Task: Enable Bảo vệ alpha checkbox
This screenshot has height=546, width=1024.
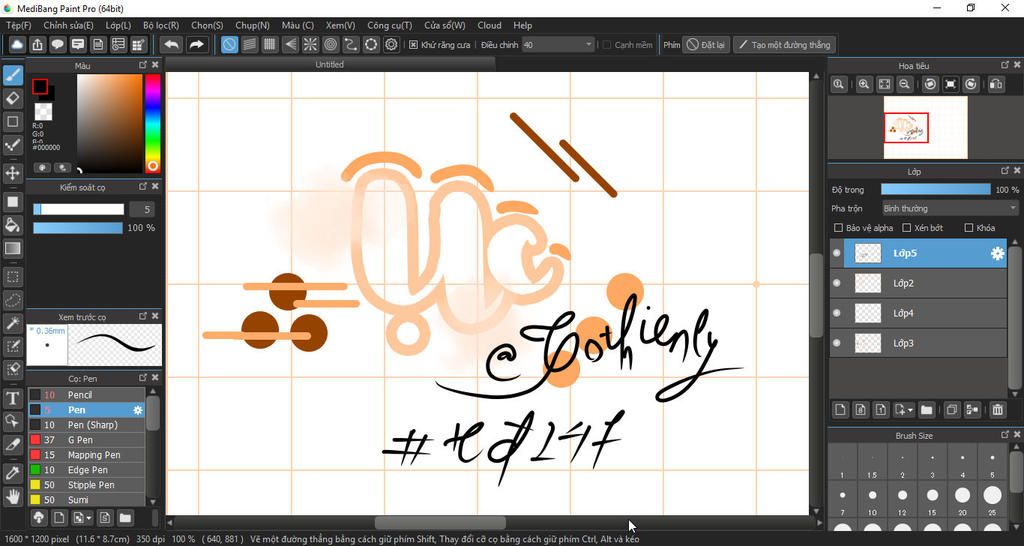Action: pos(839,227)
